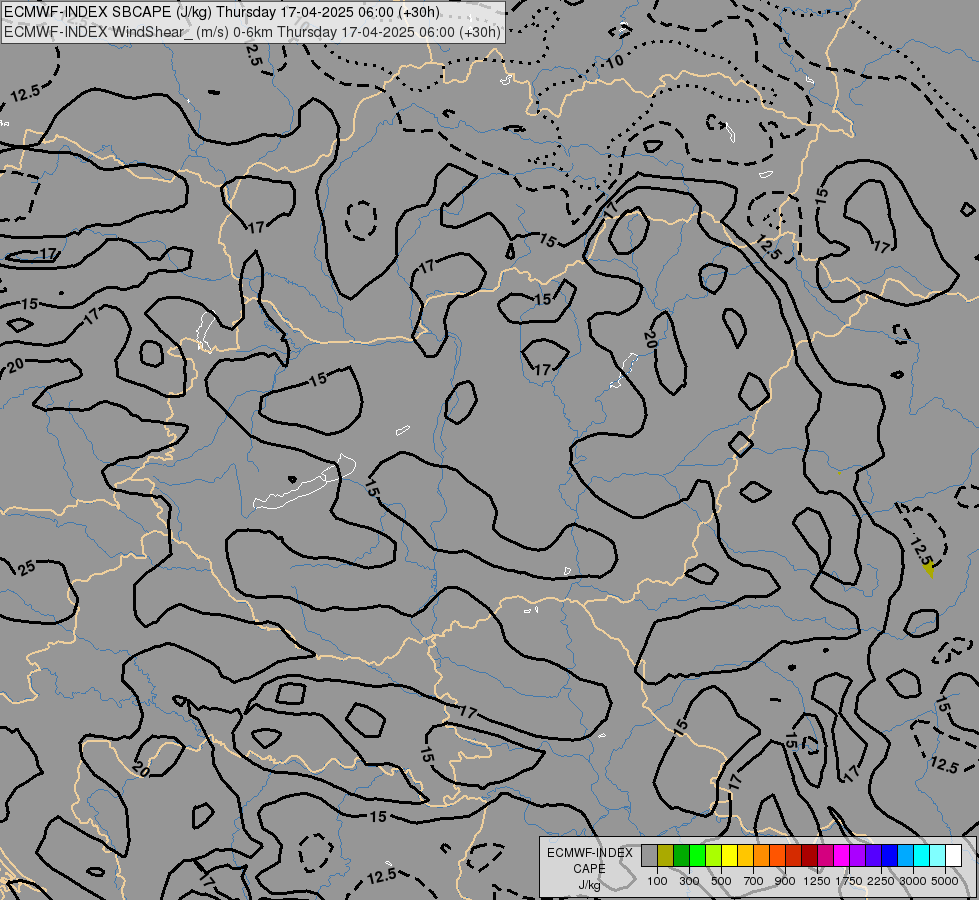Image resolution: width=979 pixels, height=900 pixels.
Task: Click the legend value 500
Action: tap(722, 881)
